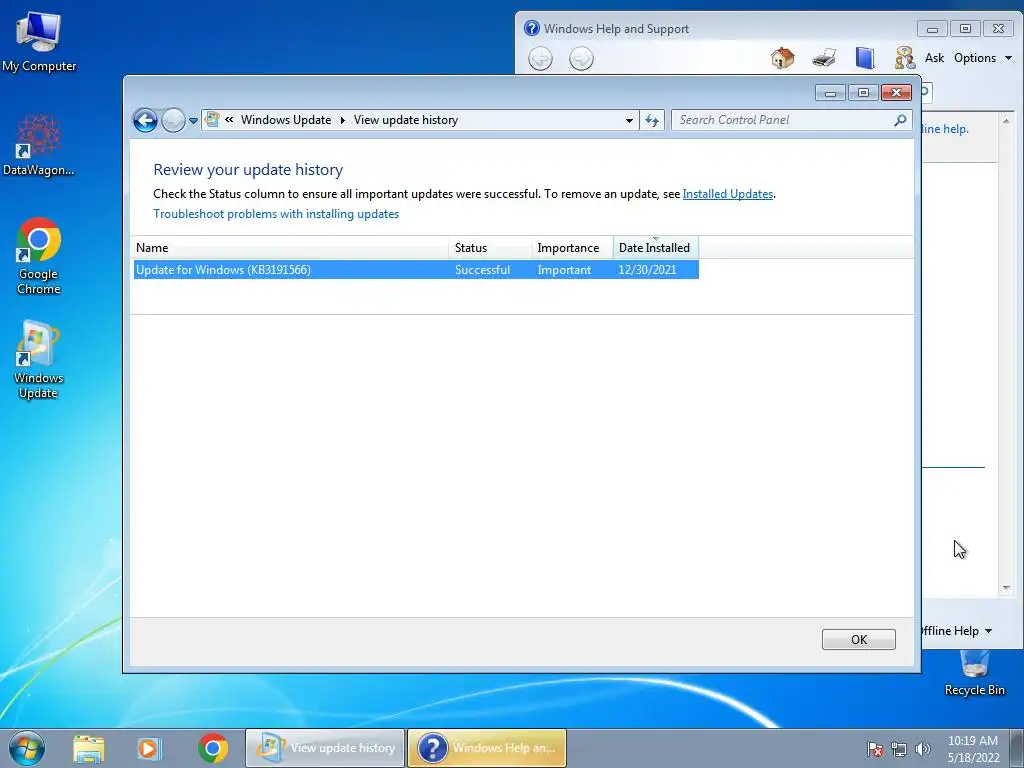Open the Recycle Bin on desktop

click(x=974, y=674)
